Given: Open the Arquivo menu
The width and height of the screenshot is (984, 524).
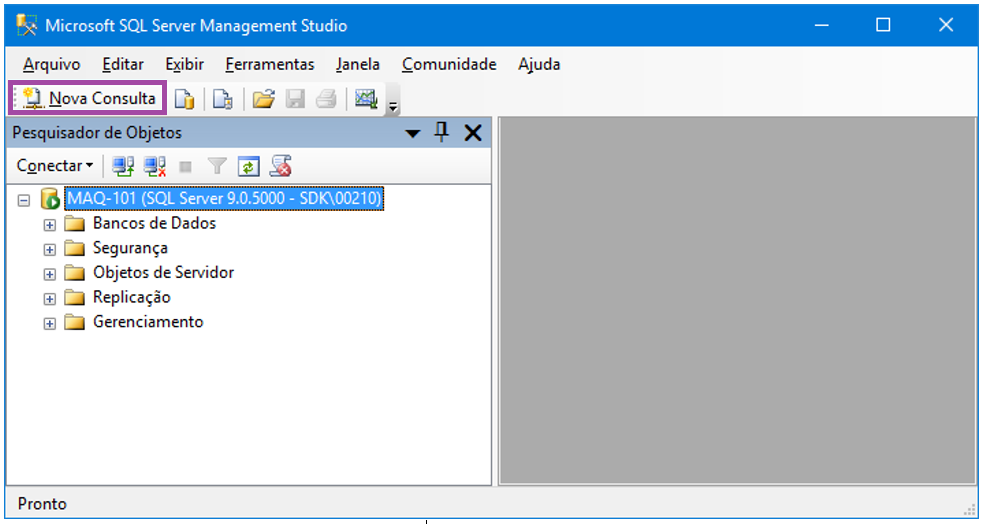Looking at the screenshot, I should pos(51,64).
